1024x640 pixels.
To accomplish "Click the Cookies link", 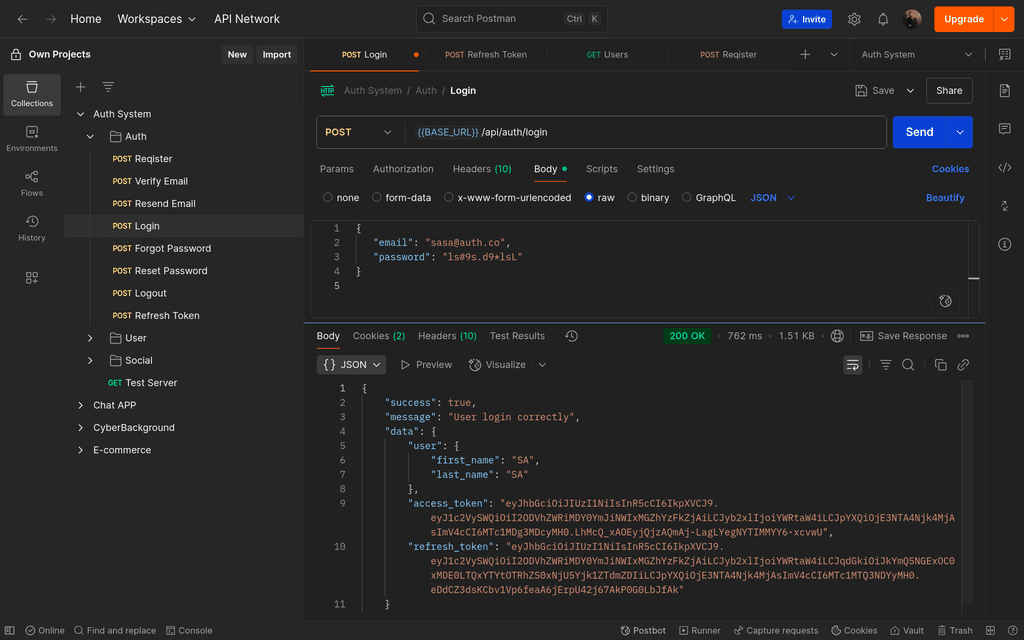I will click(x=950, y=168).
